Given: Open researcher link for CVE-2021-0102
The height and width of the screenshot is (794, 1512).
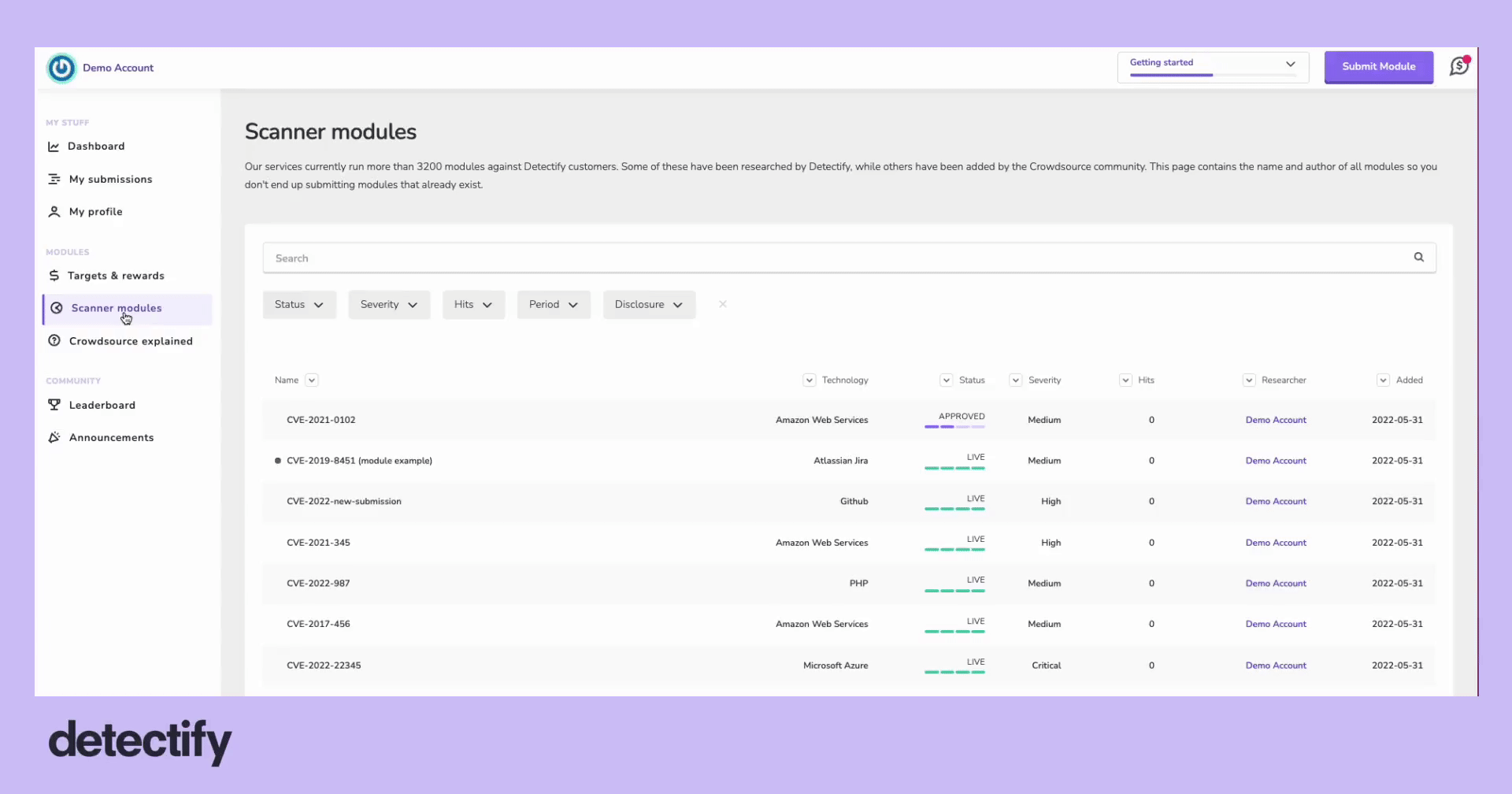Looking at the screenshot, I should pos(1276,420).
